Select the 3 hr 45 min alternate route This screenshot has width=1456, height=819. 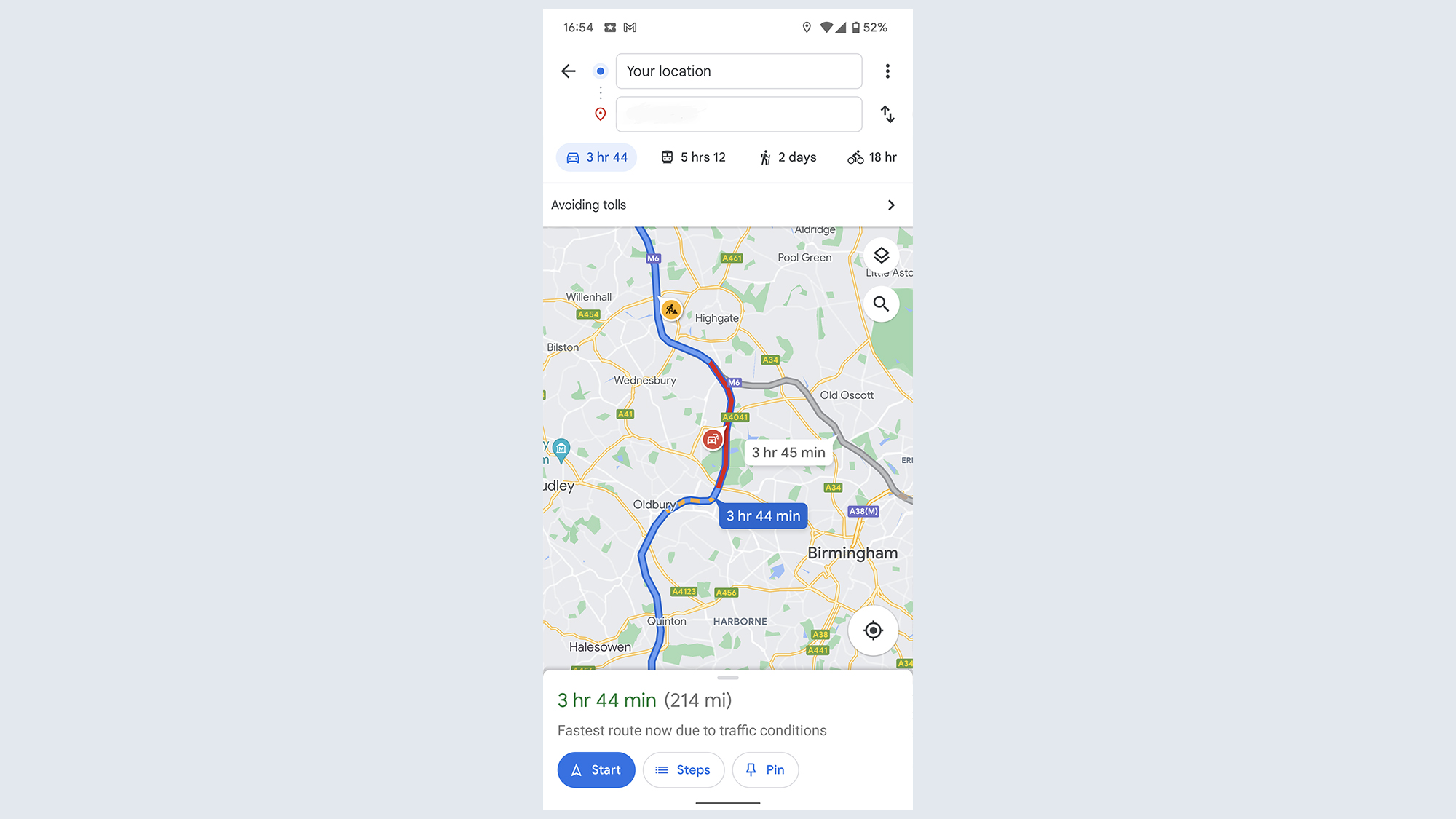coord(788,451)
